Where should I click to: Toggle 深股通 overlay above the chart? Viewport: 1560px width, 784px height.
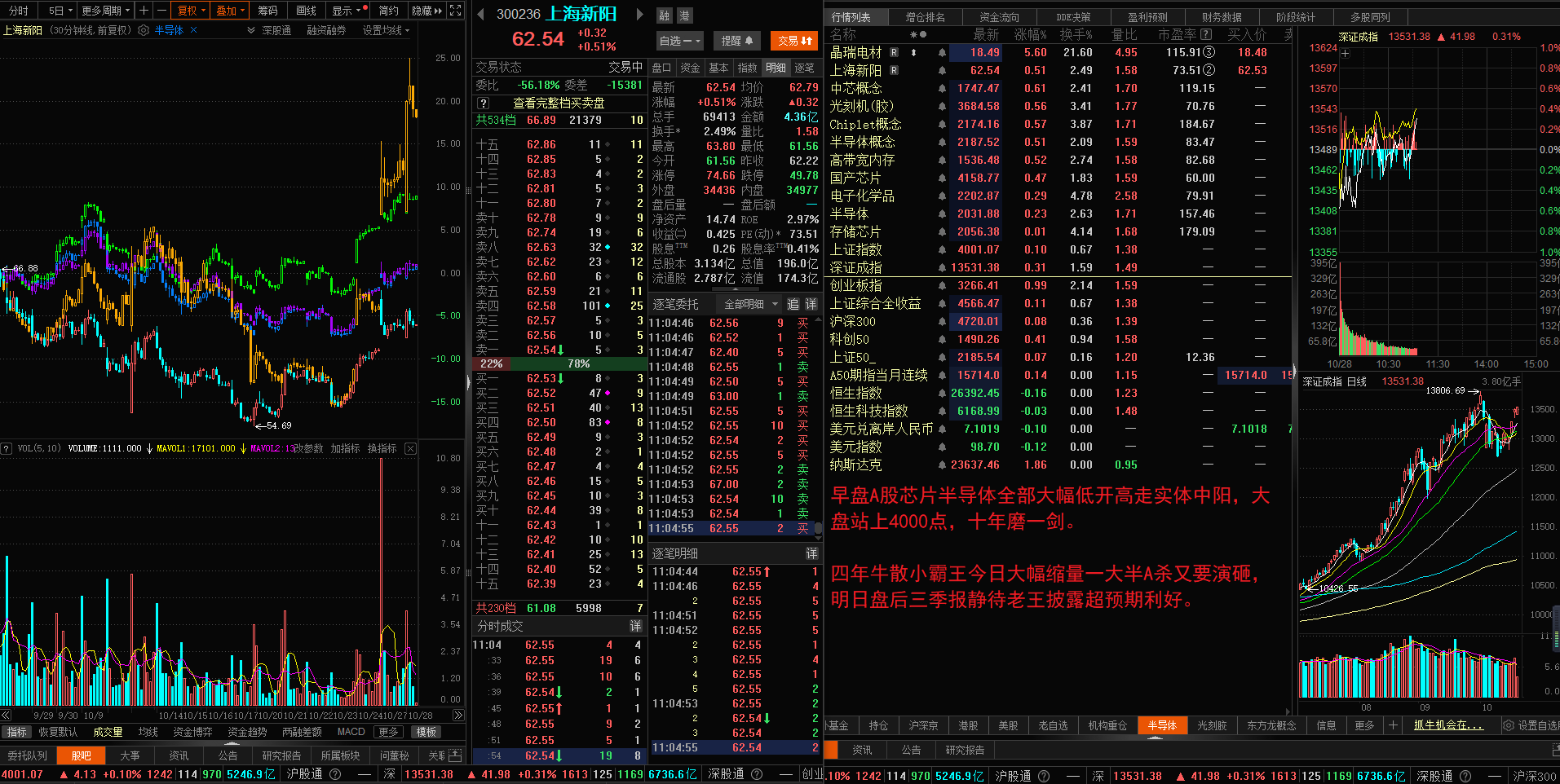[276, 30]
